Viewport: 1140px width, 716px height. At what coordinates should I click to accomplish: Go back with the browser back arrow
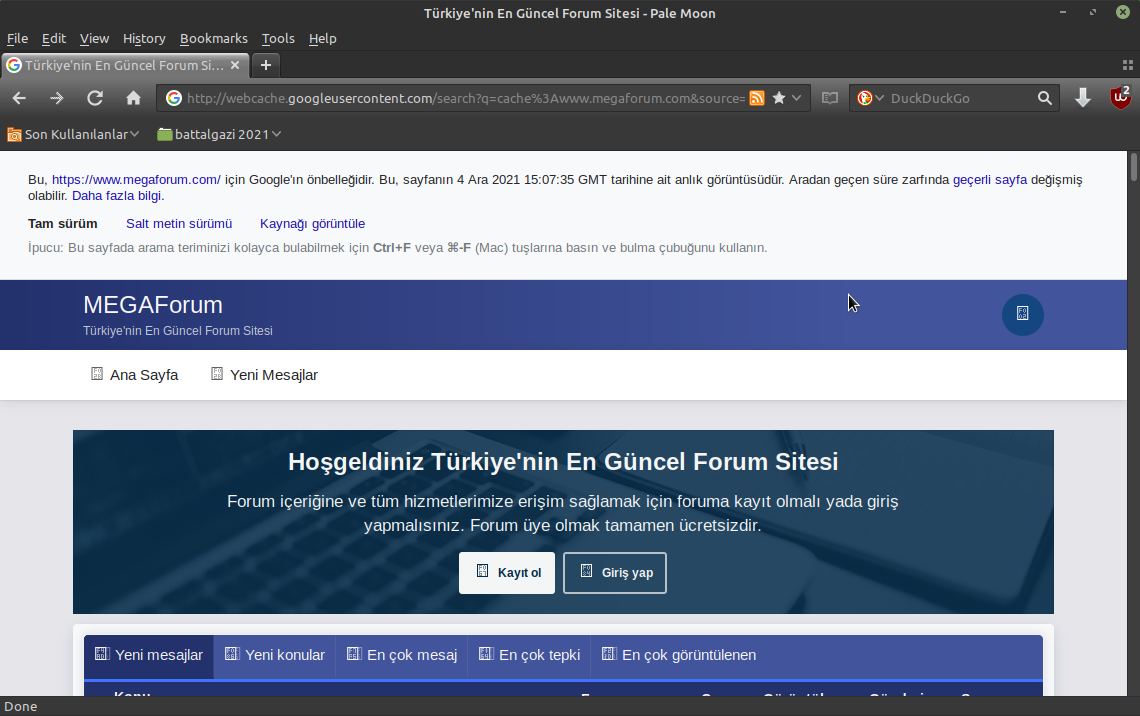(x=19, y=98)
